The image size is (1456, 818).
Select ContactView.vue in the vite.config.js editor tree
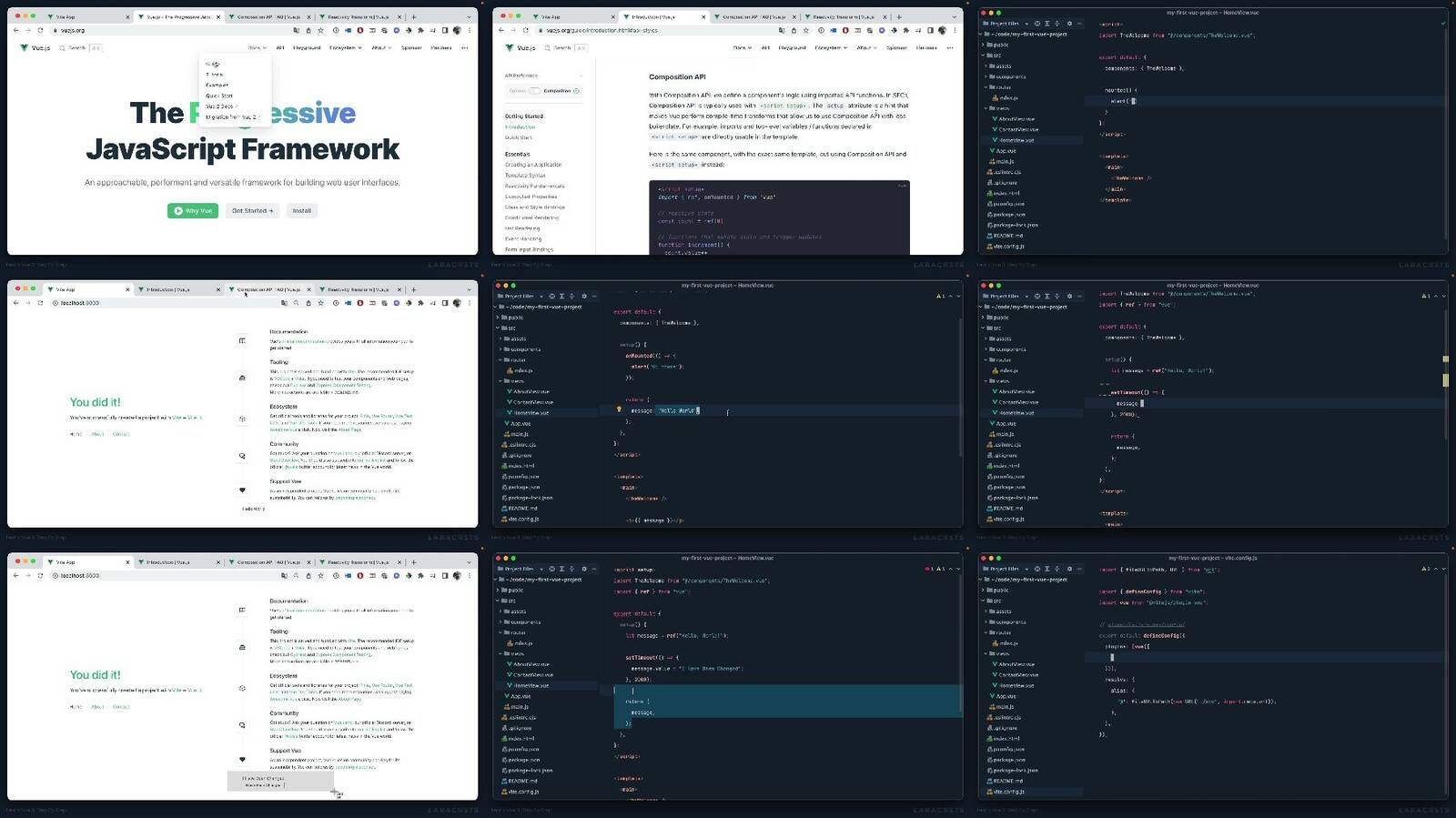pyautogui.click(x=1017, y=675)
